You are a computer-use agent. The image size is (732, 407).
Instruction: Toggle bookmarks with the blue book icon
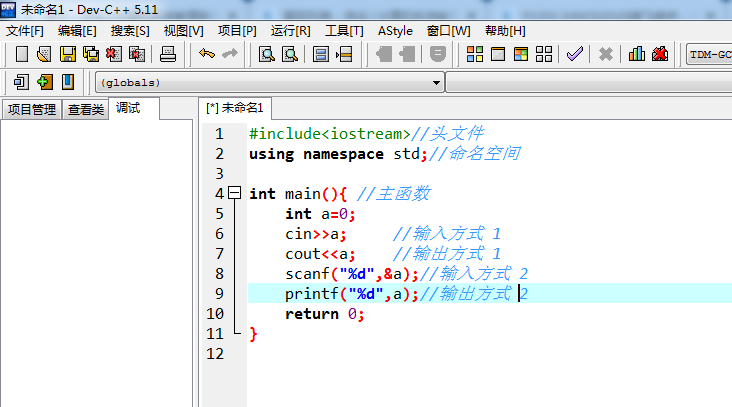[68, 82]
